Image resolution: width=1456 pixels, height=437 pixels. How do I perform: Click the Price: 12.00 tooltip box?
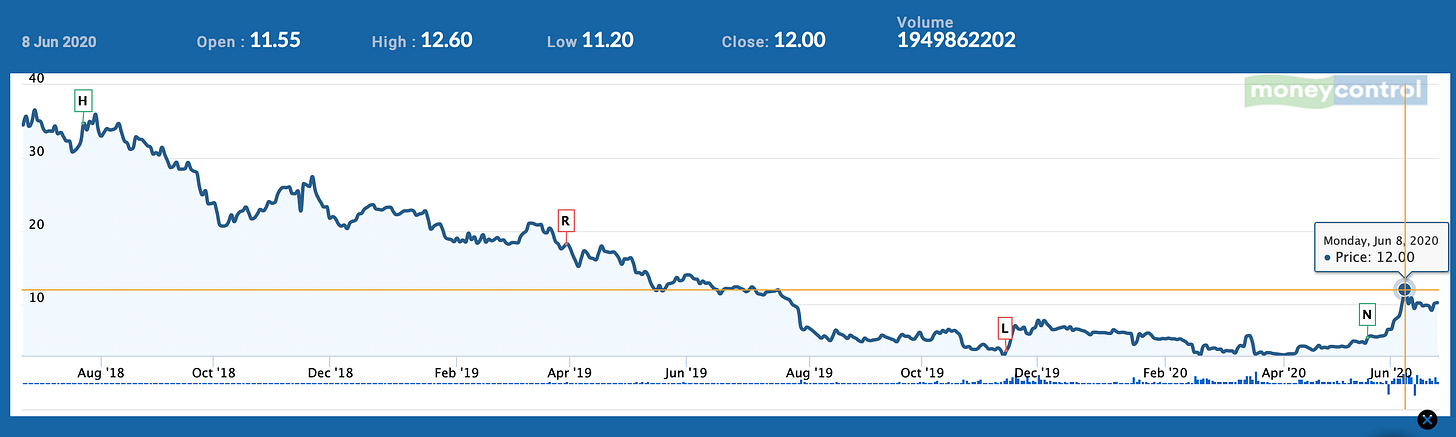[x=1382, y=249]
